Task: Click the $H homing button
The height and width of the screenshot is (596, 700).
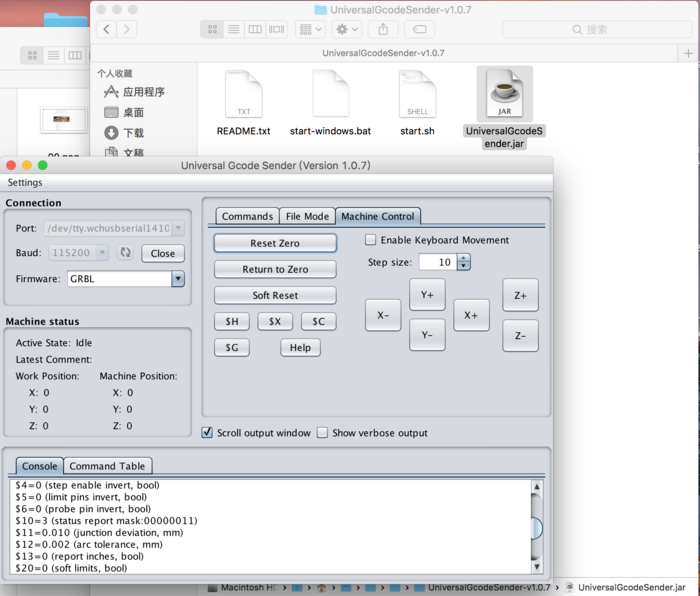Action: (232, 321)
